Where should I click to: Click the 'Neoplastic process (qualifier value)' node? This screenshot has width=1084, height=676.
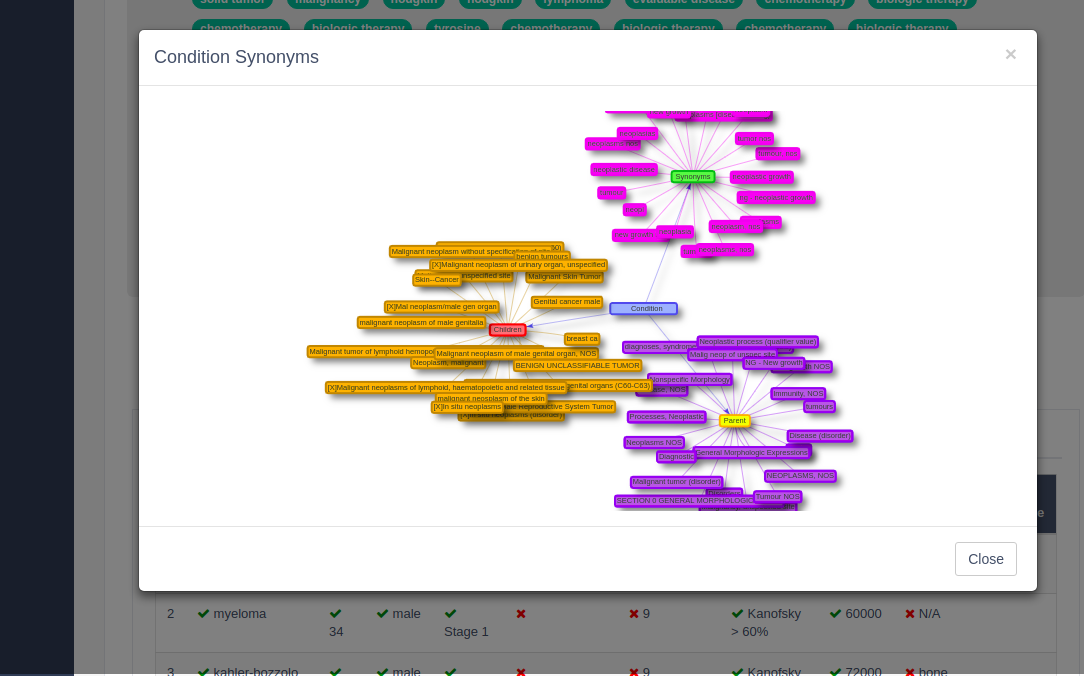click(758, 341)
